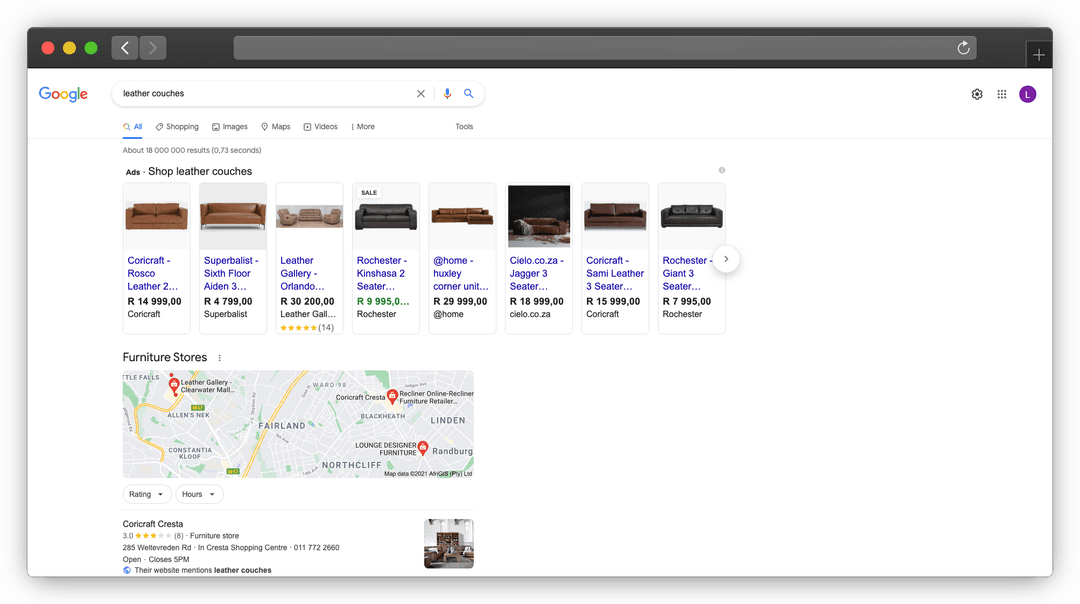
Task: Click the R 14 999,00 price
Action: pos(154,302)
